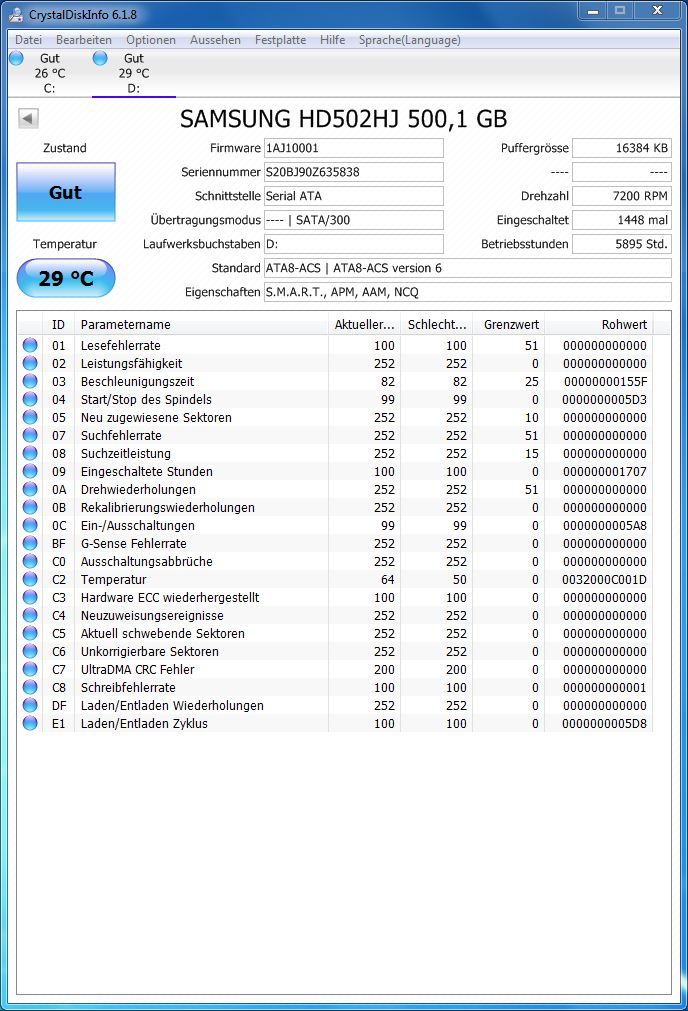
Task: Click the status icon for Rekalibrierungswiederholungen
Action: 30,507
